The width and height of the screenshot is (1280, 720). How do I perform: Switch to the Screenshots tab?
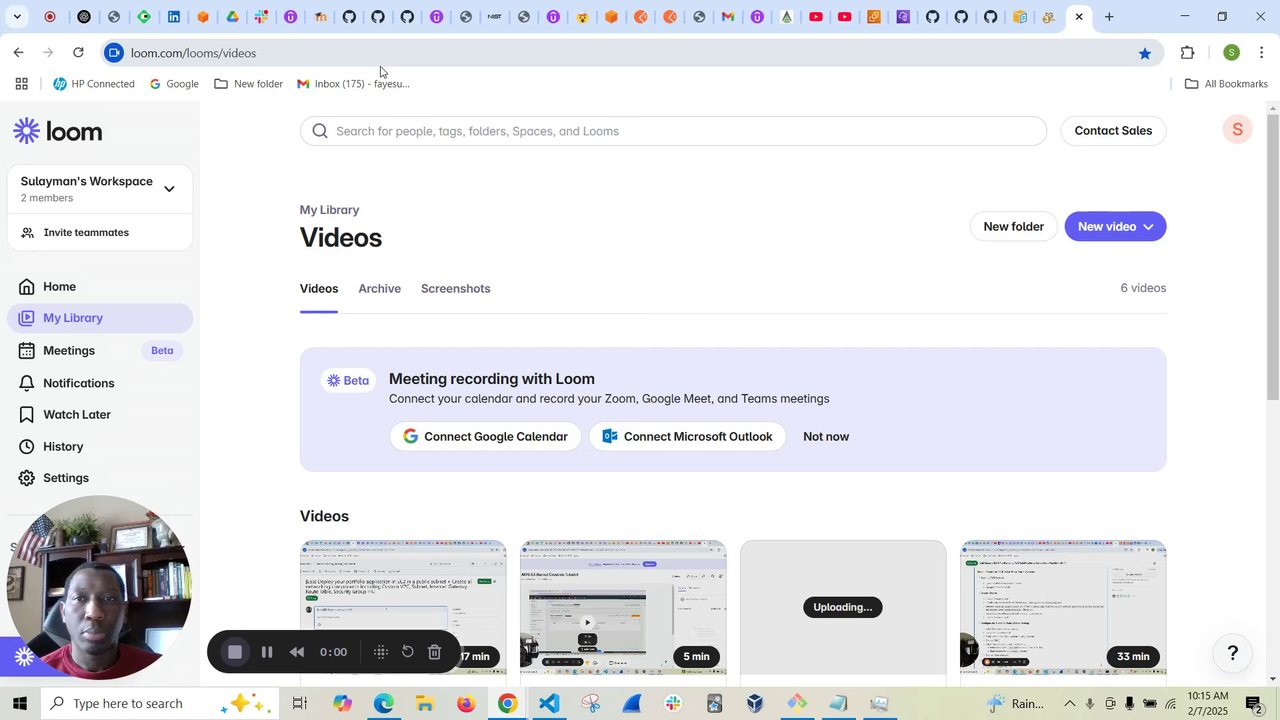tap(456, 289)
